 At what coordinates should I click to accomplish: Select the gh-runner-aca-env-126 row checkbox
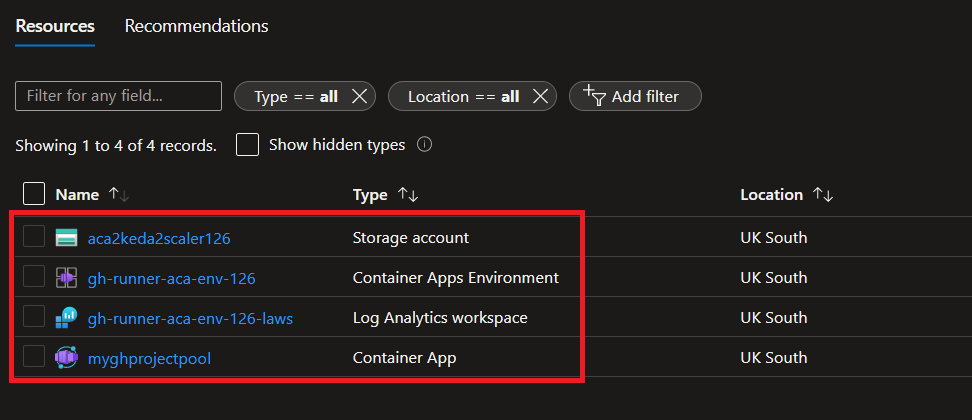[x=34, y=276]
